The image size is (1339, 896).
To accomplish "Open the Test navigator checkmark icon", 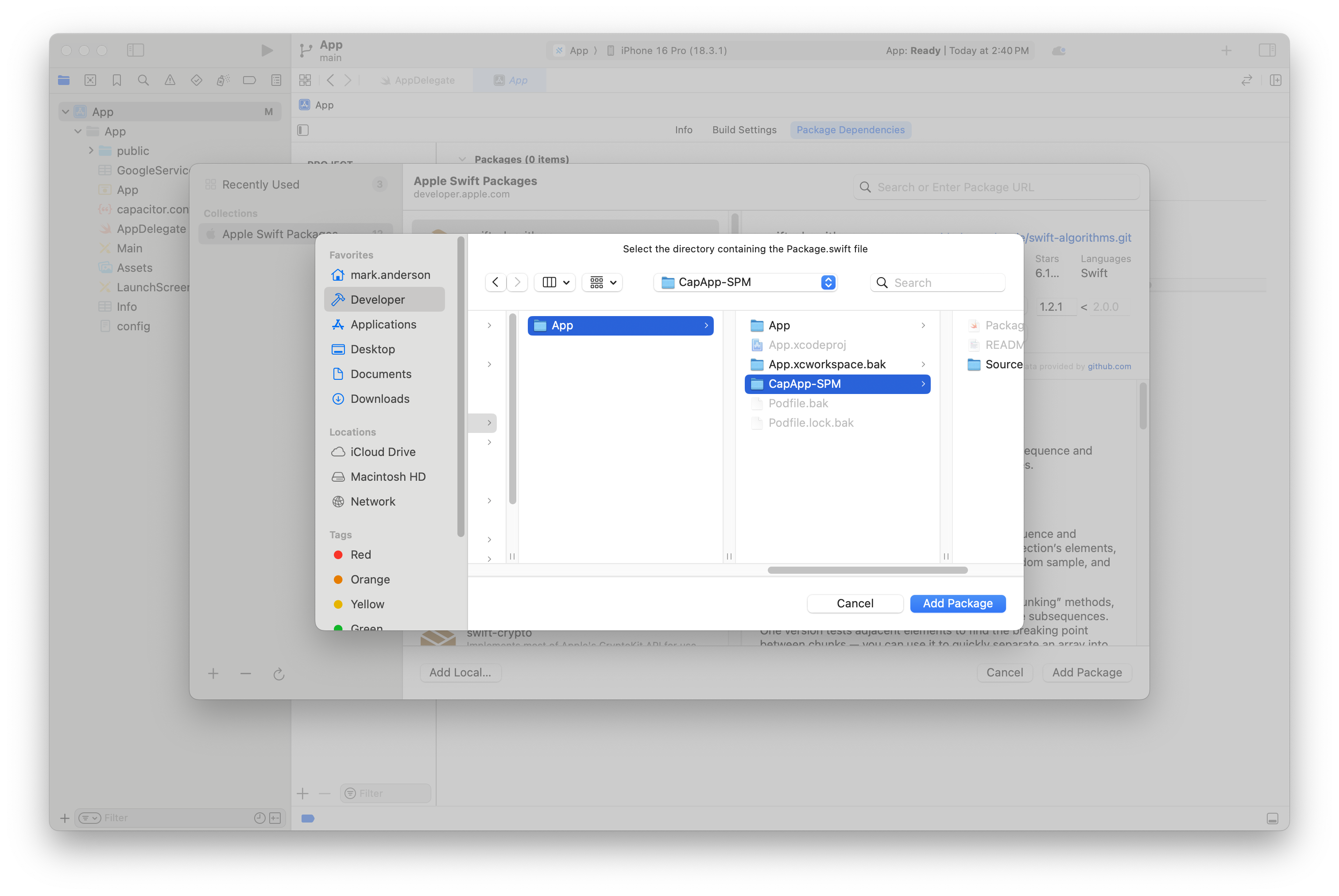I will pos(196,80).
